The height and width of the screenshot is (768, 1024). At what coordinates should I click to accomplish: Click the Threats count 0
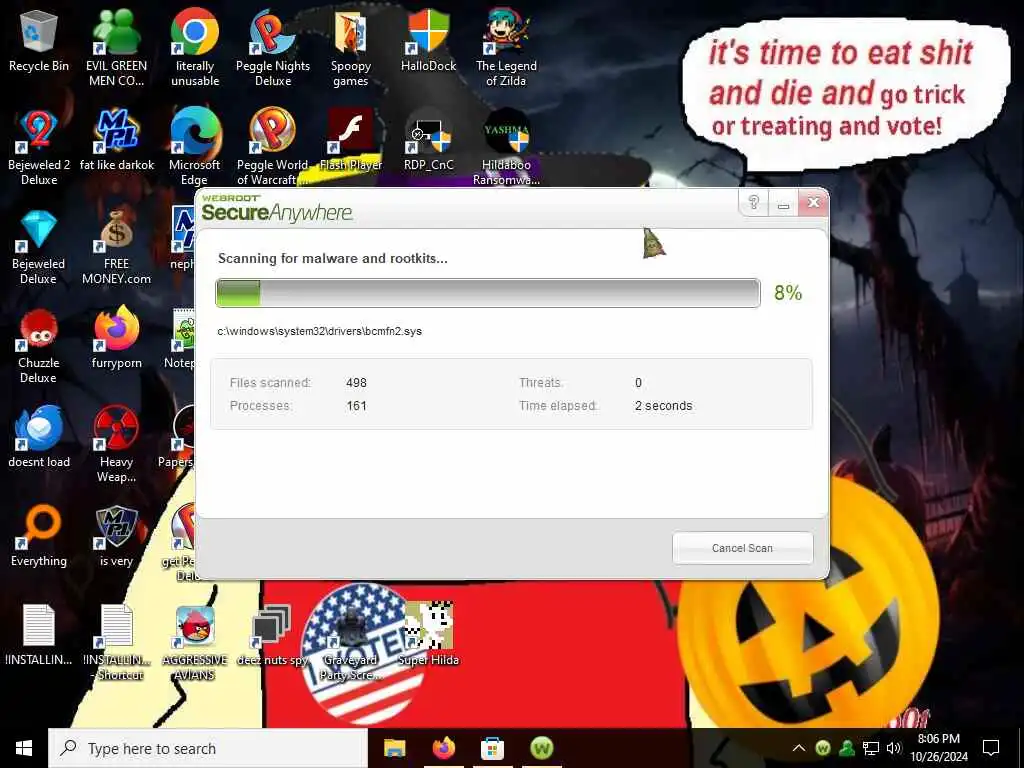639,383
